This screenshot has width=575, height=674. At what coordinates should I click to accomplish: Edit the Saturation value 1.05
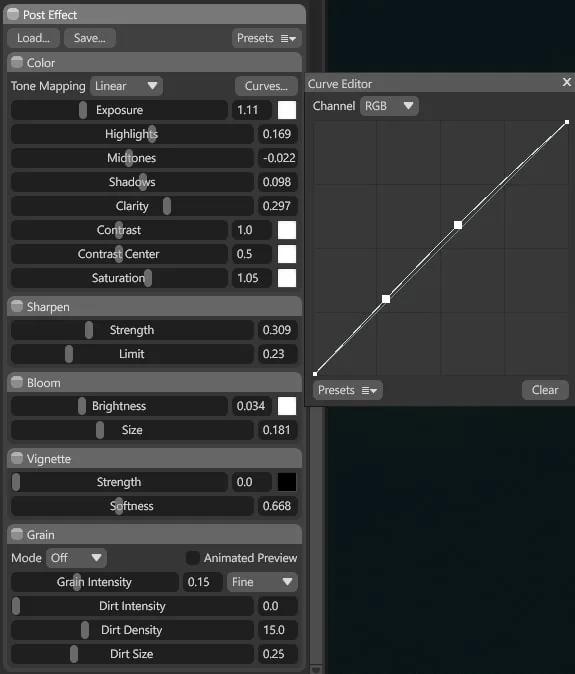(252, 278)
